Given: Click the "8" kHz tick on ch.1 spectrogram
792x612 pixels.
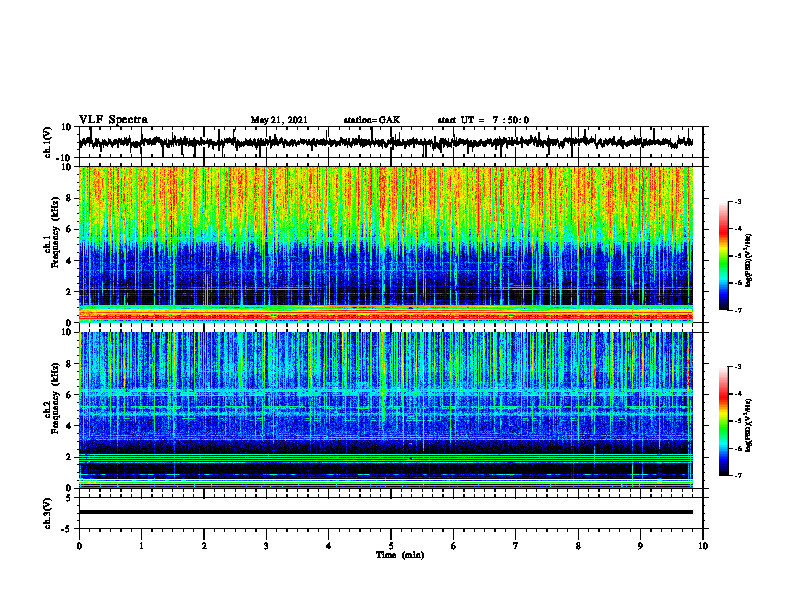Looking at the screenshot, I should point(69,198).
